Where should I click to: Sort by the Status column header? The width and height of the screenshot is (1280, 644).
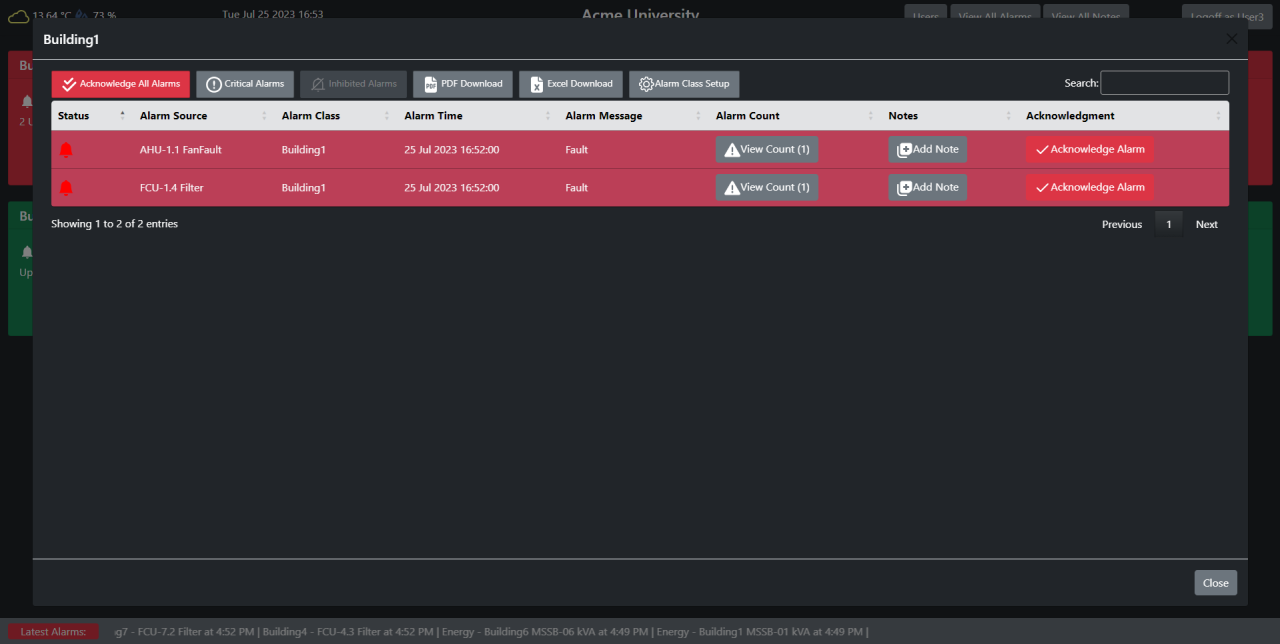(x=71, y=115)
